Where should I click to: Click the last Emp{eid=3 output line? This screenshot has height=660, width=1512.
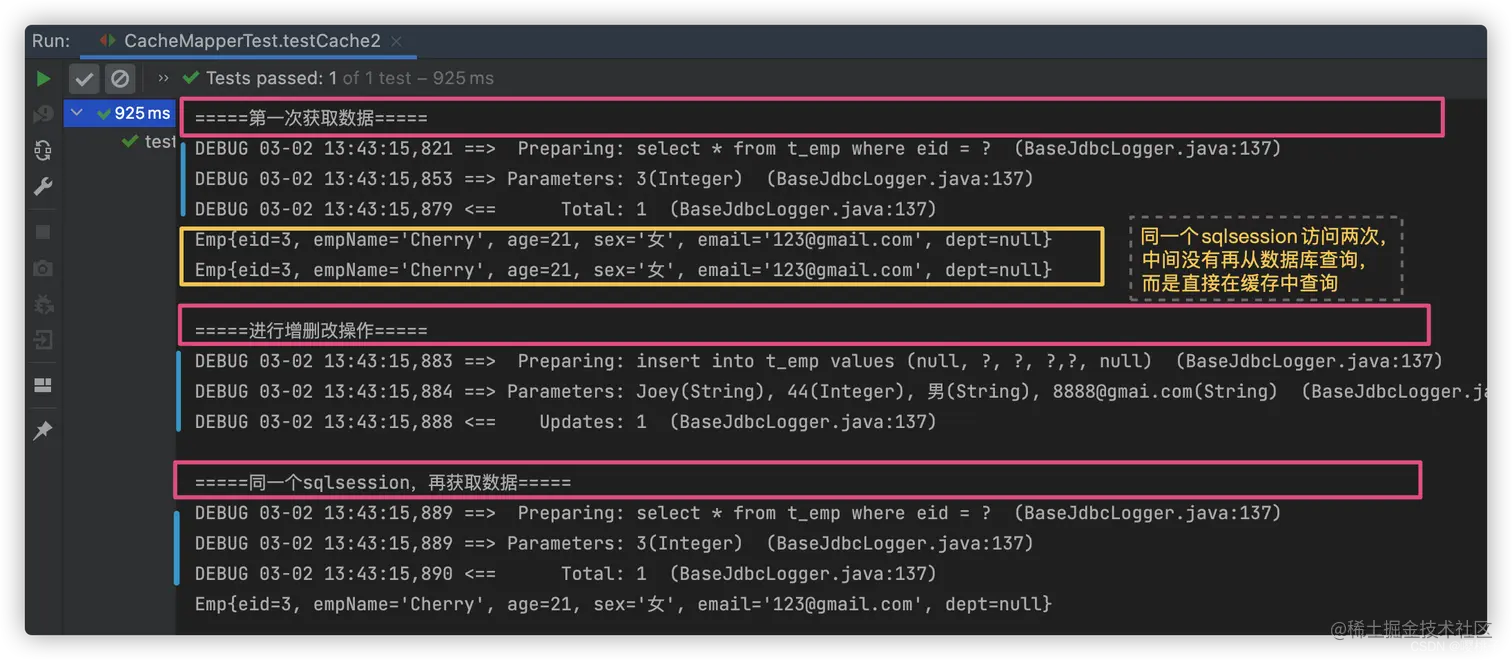pos(623,604)
